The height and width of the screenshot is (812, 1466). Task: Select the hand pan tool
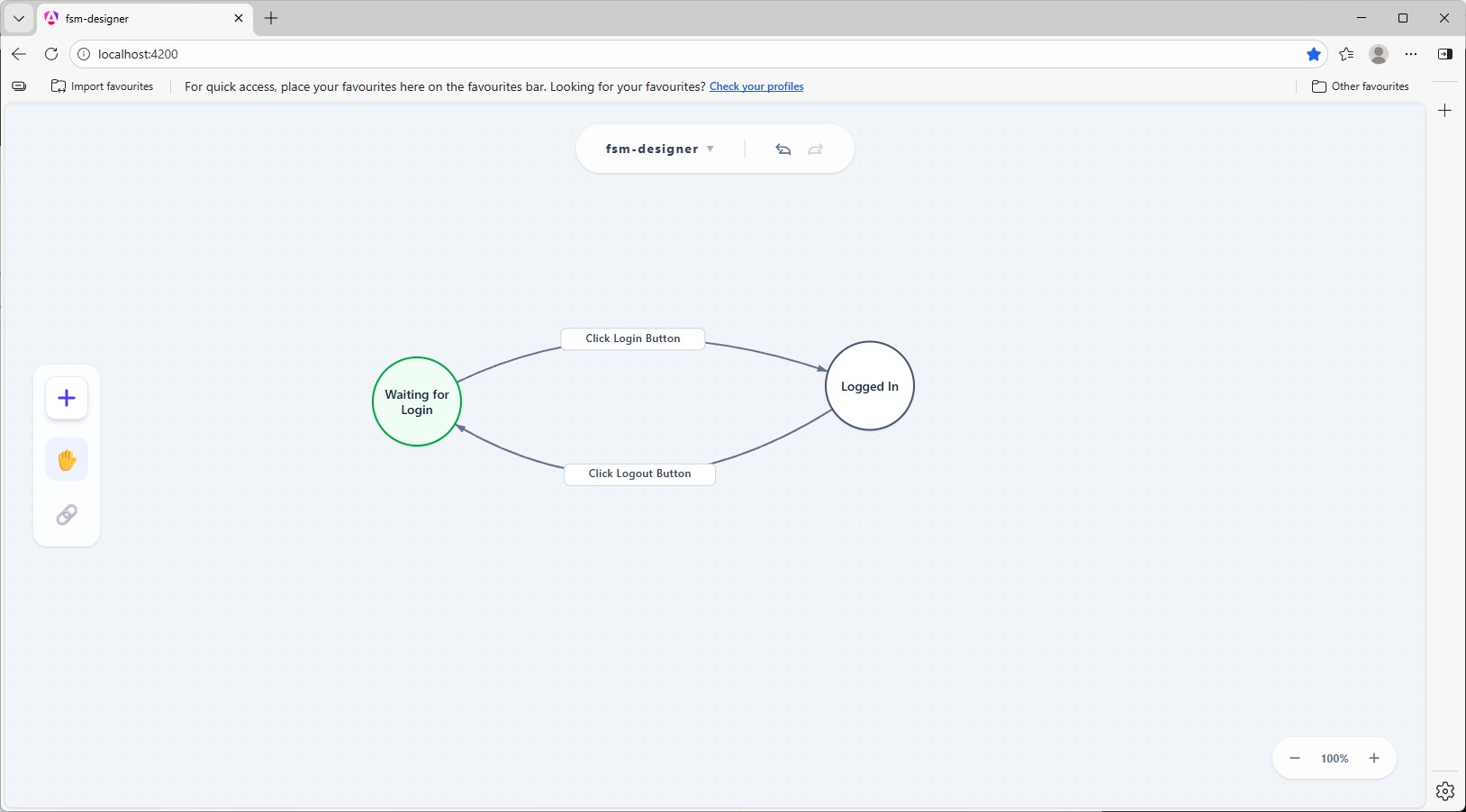point(67,460)
